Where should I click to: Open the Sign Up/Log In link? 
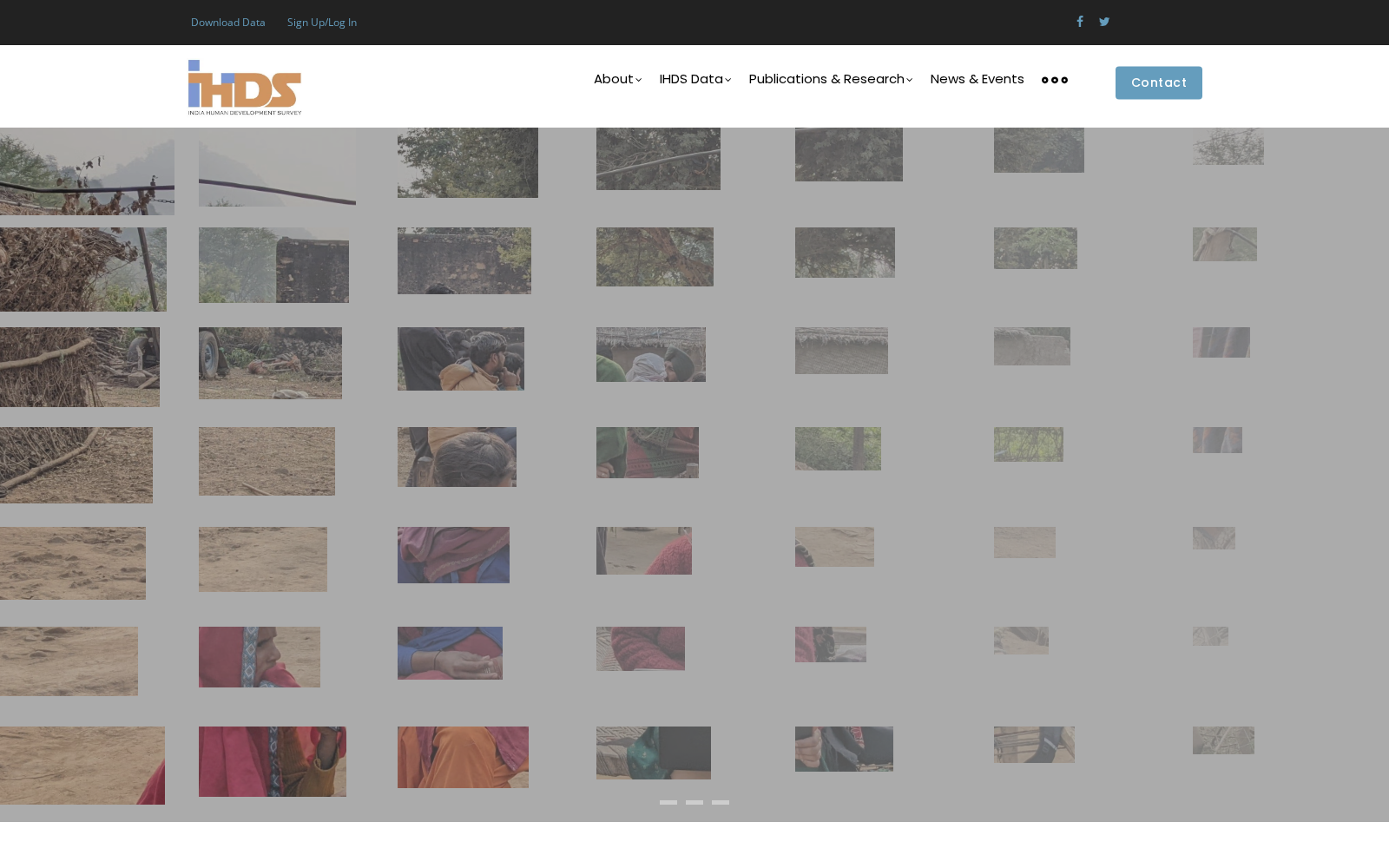(x=322, y=23)
